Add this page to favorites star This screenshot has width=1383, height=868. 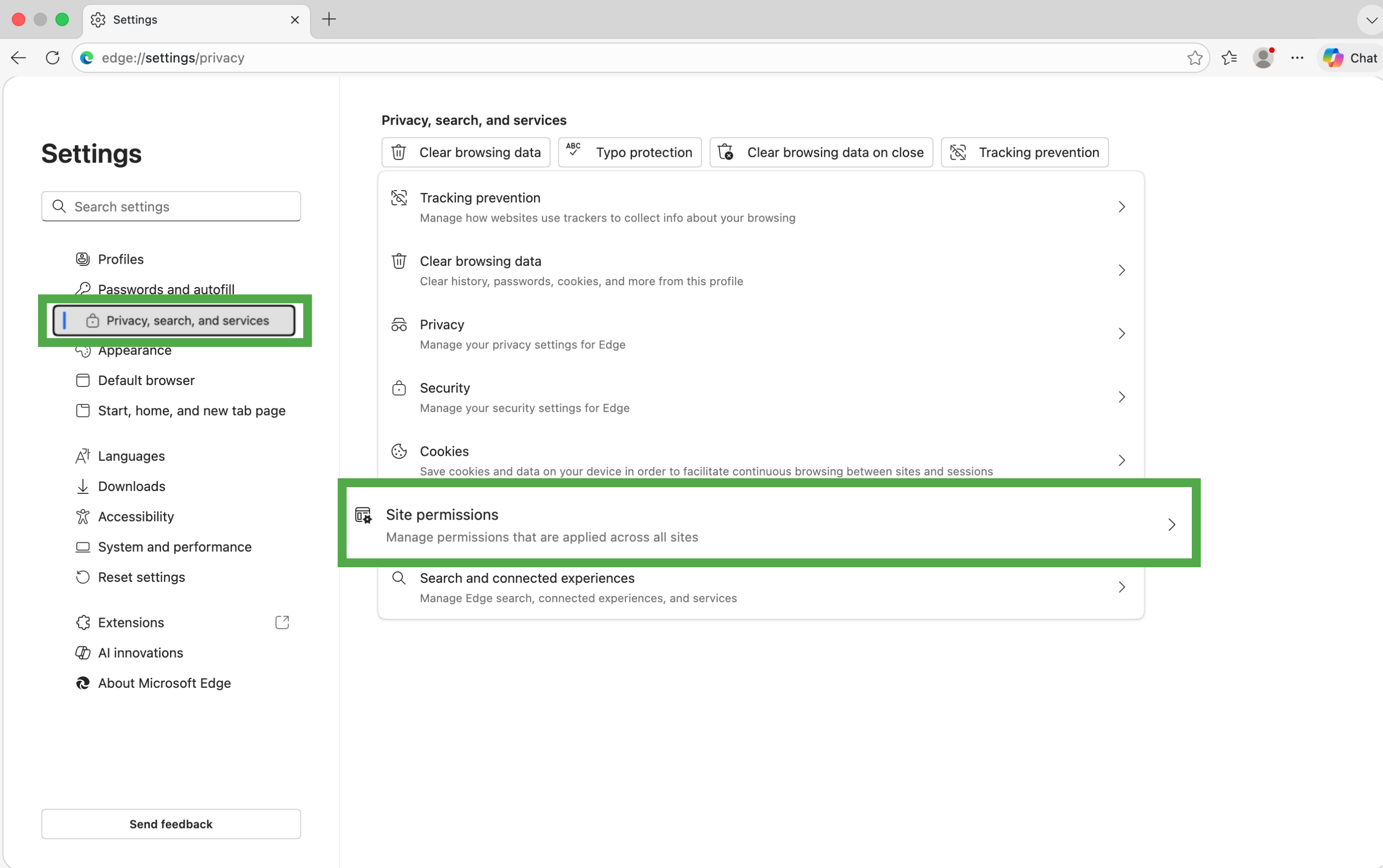coord(1195,58)
